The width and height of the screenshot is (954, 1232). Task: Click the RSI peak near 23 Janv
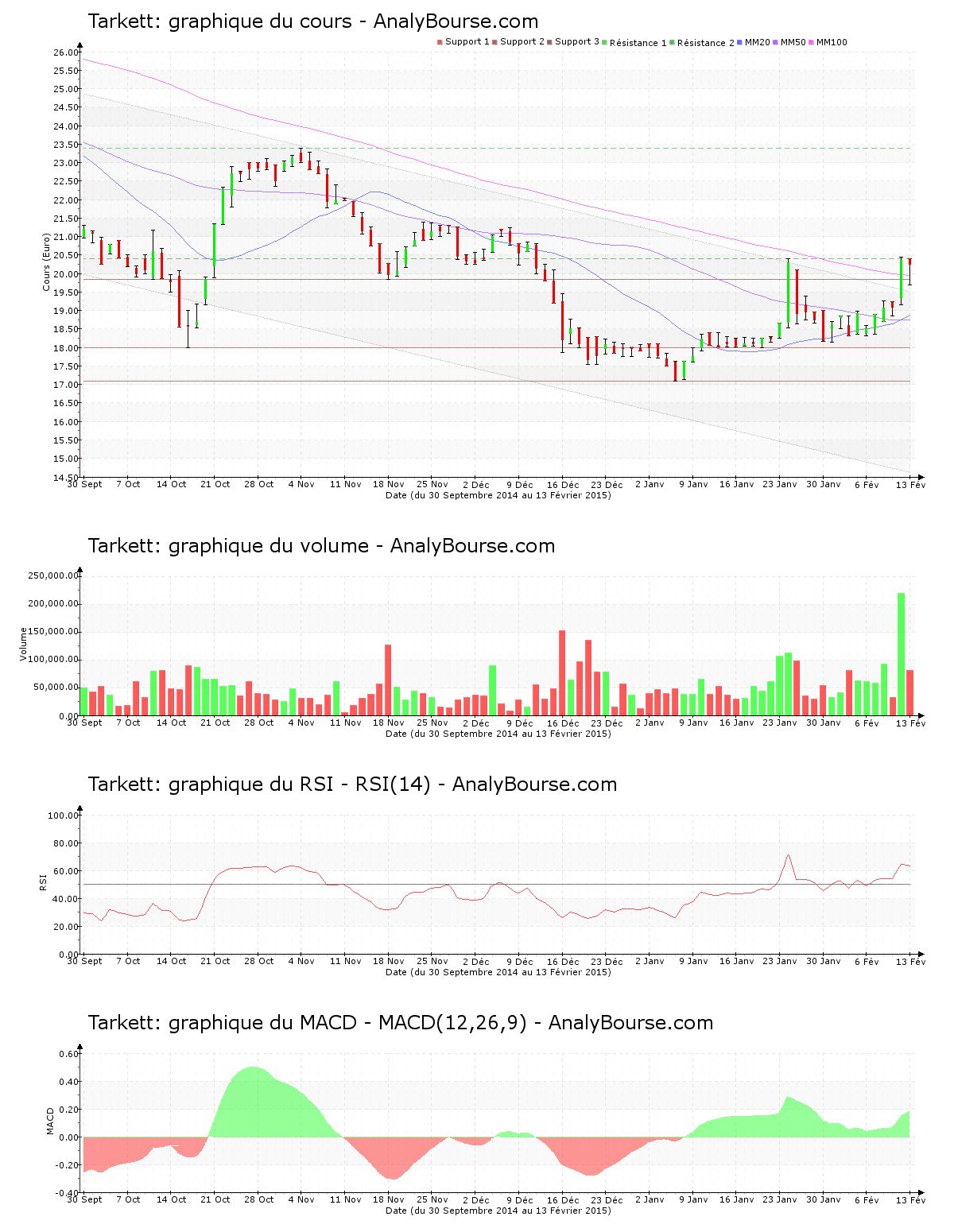tap(788, 855)
